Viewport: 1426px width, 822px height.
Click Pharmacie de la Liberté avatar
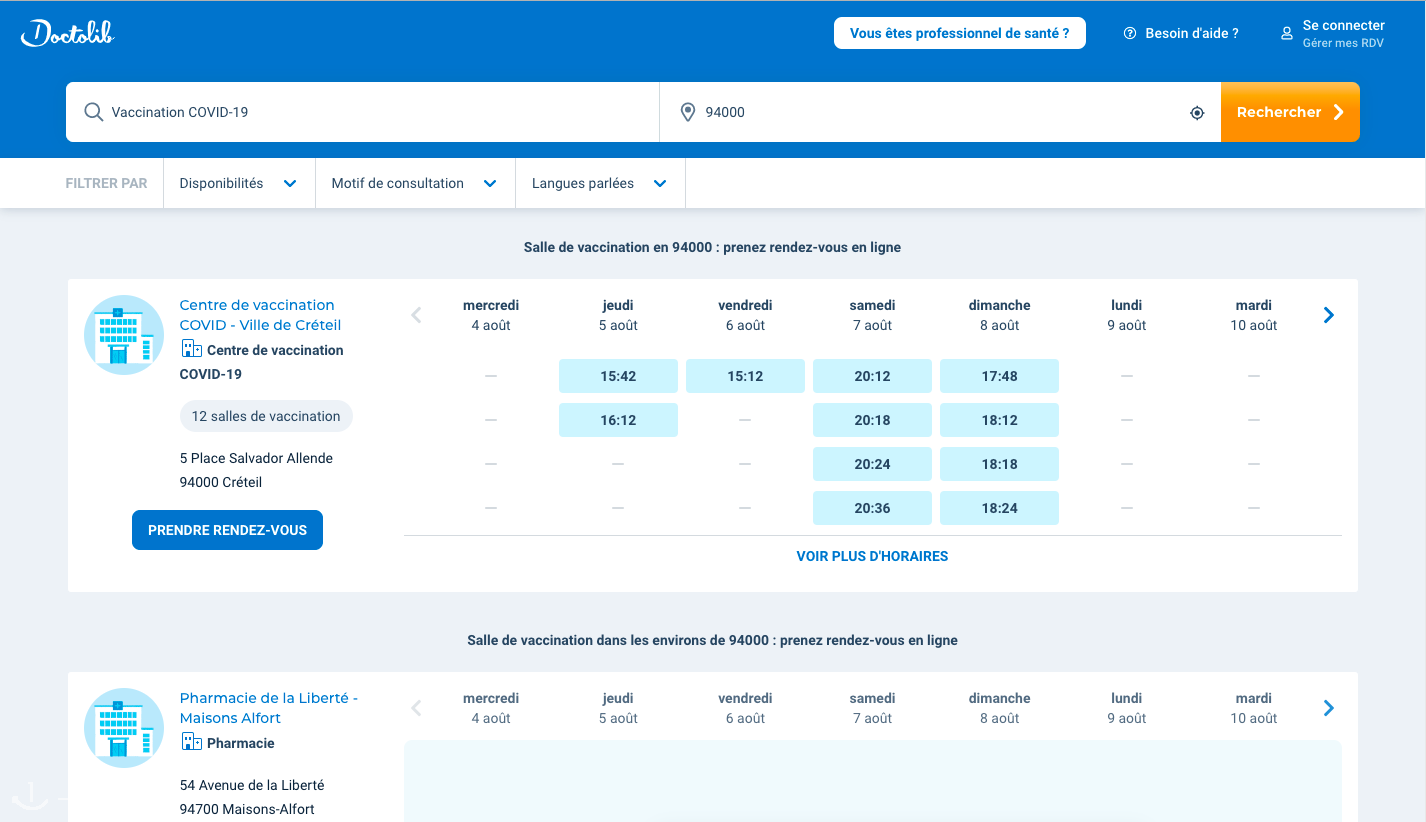click(124, 728)
